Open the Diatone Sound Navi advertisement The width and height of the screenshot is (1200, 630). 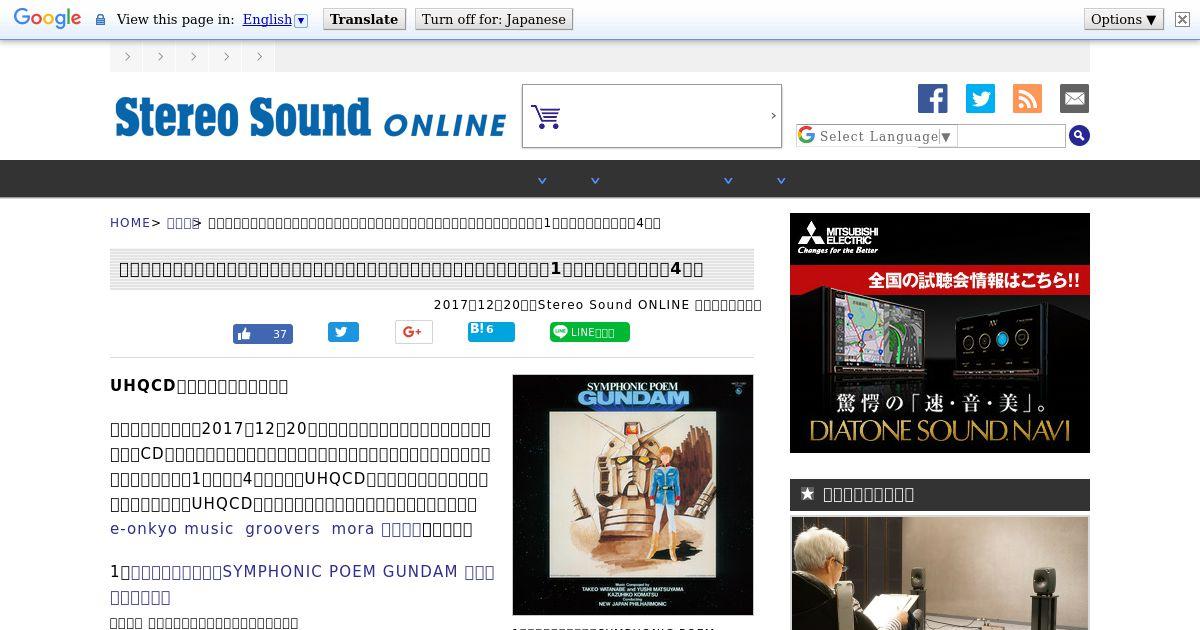(x=940, y=333)
